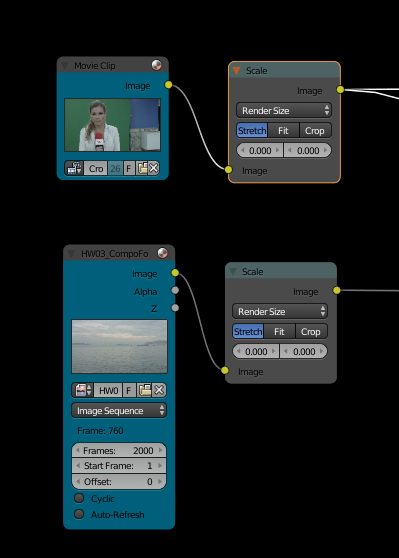
Task: Click Y offset field in top Scale node
Action: 308,151
